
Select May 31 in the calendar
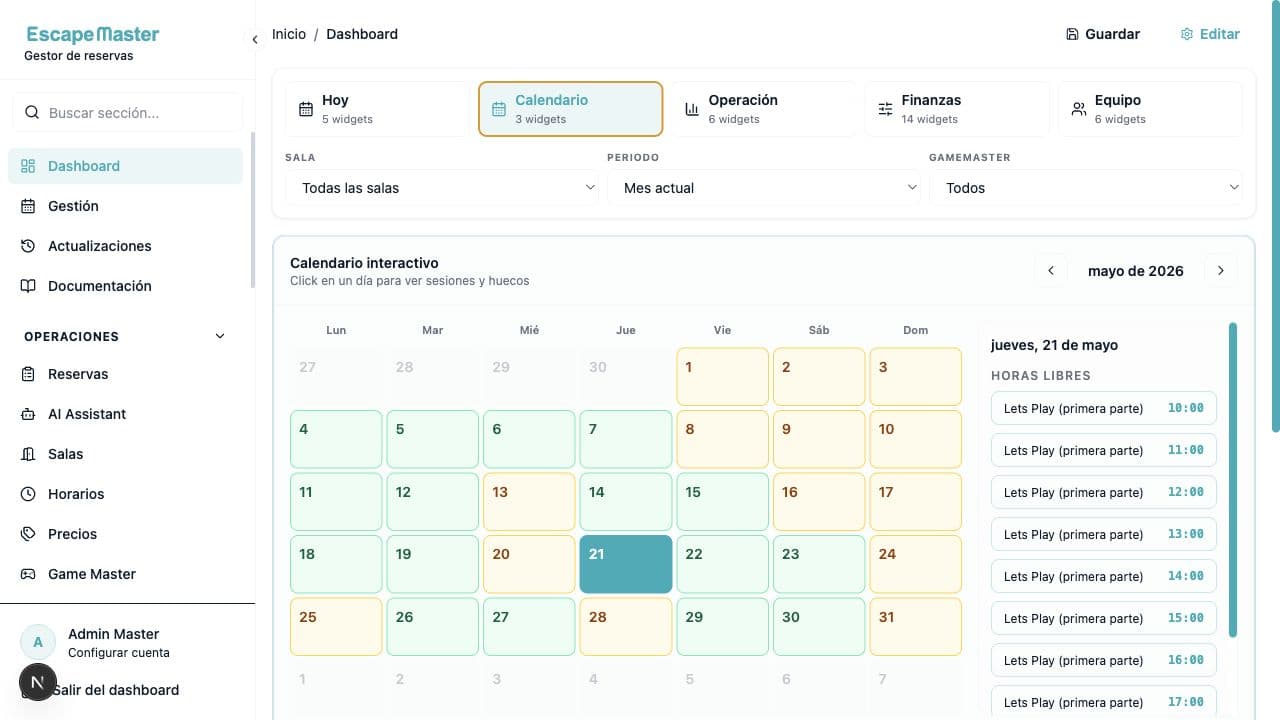pyautogui.click(x=916, y=627)
